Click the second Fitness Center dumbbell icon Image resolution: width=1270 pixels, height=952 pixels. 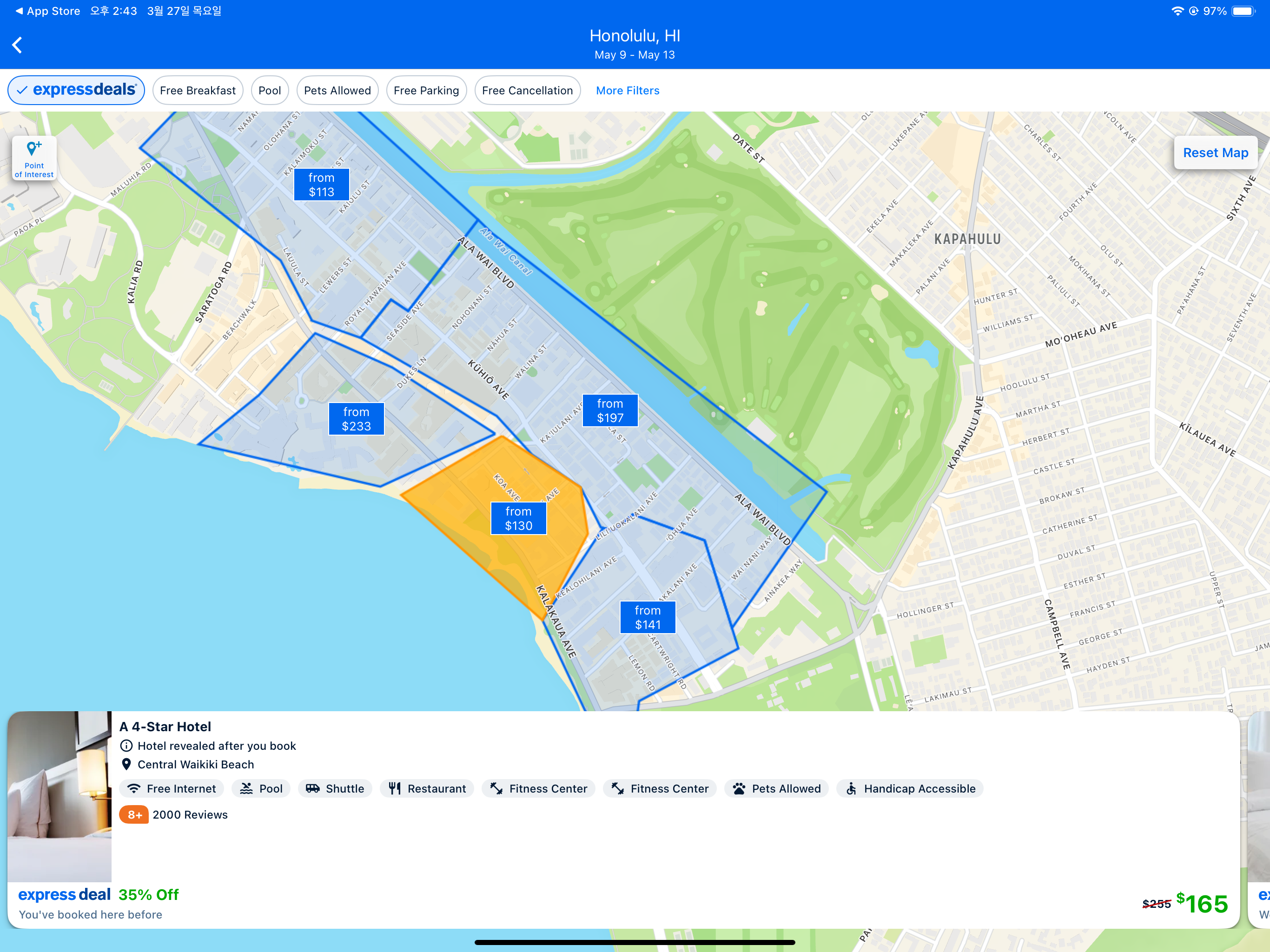tap(618, 788)
